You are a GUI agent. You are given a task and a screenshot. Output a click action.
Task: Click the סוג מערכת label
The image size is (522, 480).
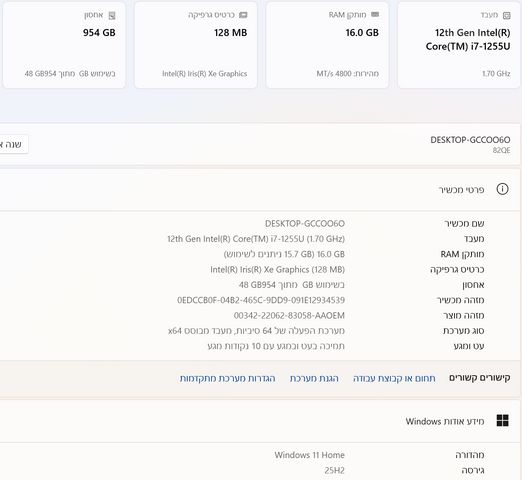(x=464, y=331)
